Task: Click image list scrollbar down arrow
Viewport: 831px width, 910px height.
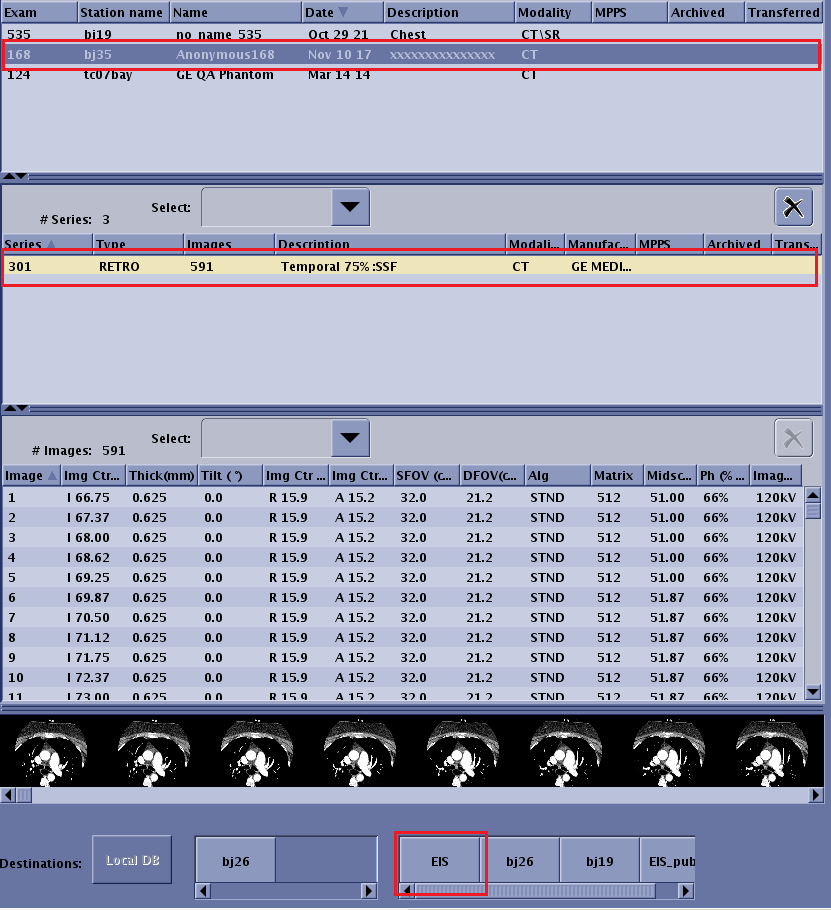Action: coord(813,691)
